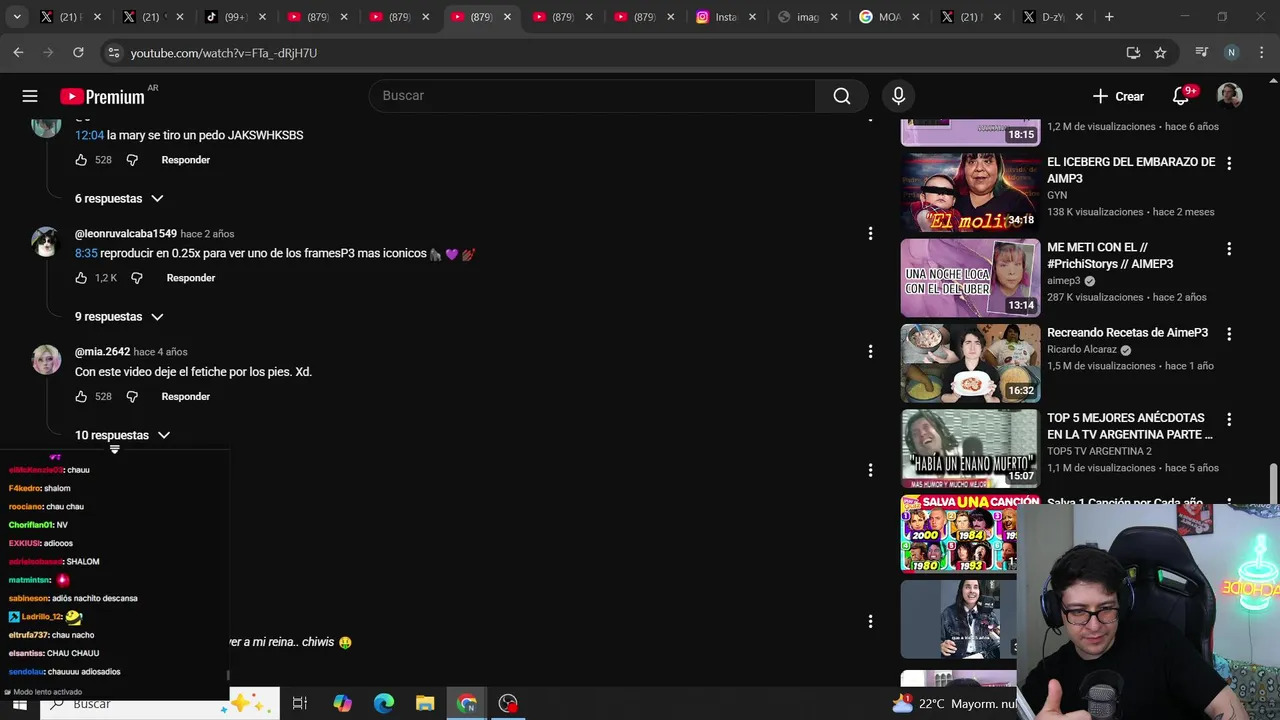Like the comment by @leonruvalcaba1549

point(81,278)
